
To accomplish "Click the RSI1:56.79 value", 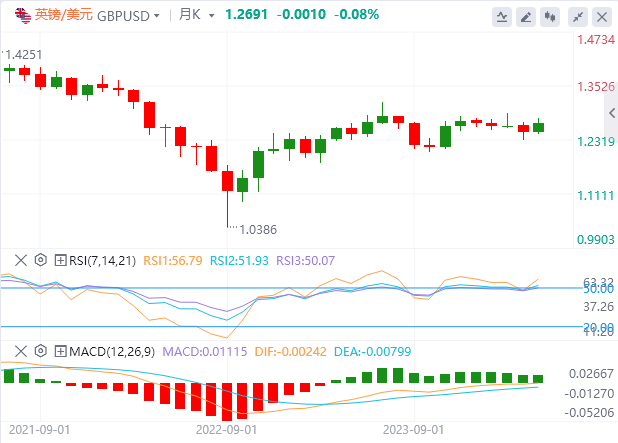I will [x=173, y=261].
